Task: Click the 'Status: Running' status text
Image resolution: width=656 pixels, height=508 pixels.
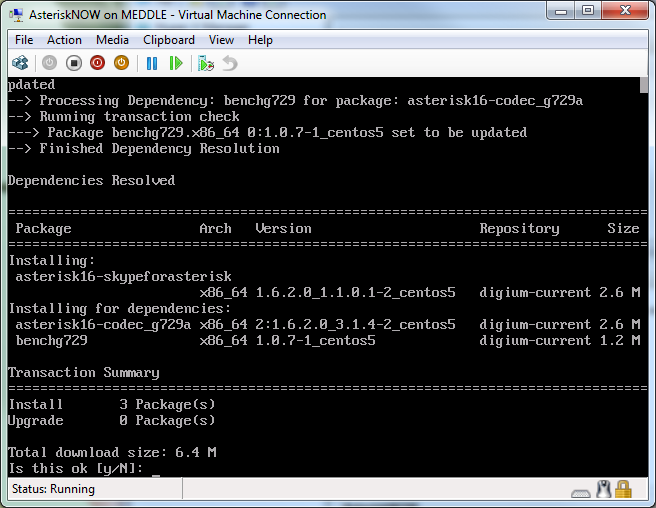Action: 53,489
